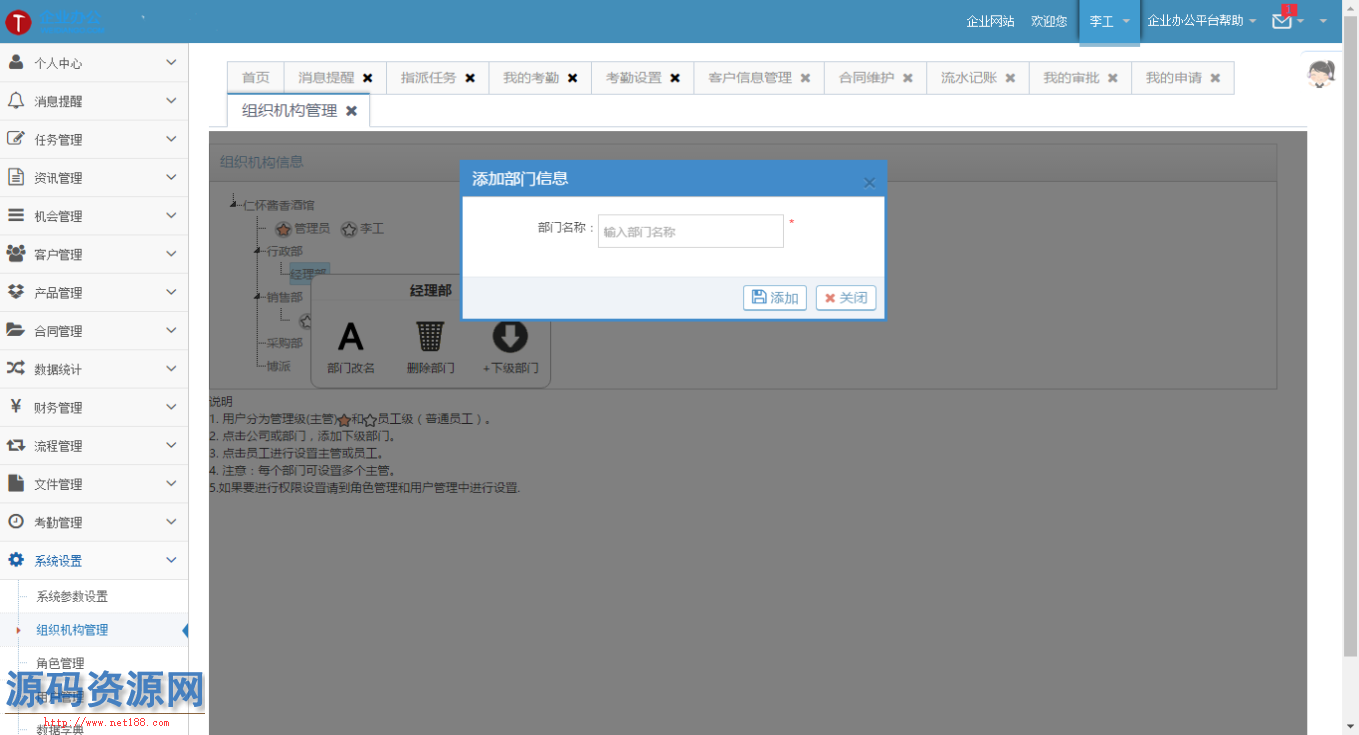The width and height of the screenshot is (1359, 735).
Task: Click the 删除部门 trash bin icon
Action: point(430,336)
